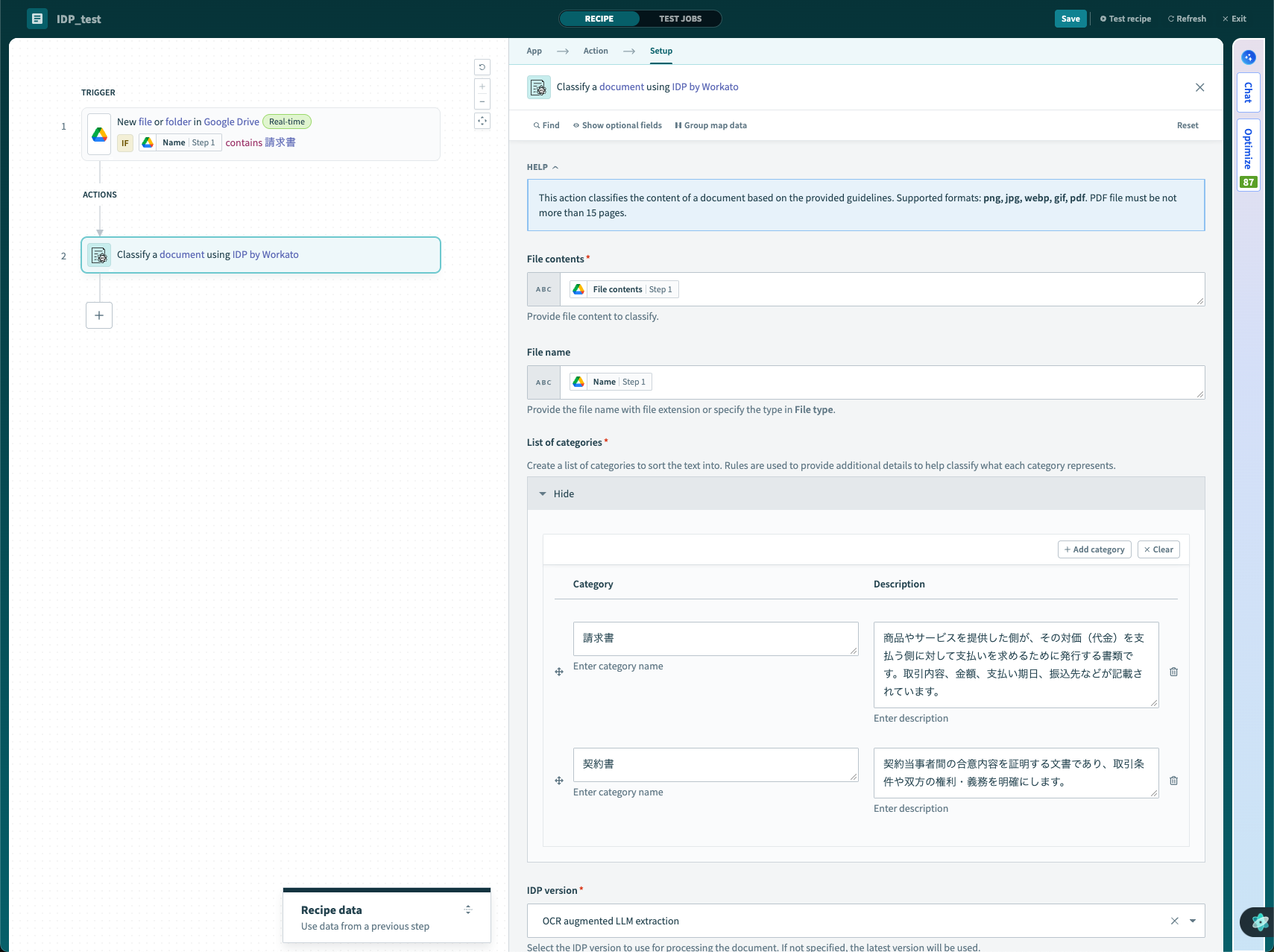The height and width of the screenshot is (952, 1274).
Task: Switch to the TEST JOBS view
Action: 681,19
